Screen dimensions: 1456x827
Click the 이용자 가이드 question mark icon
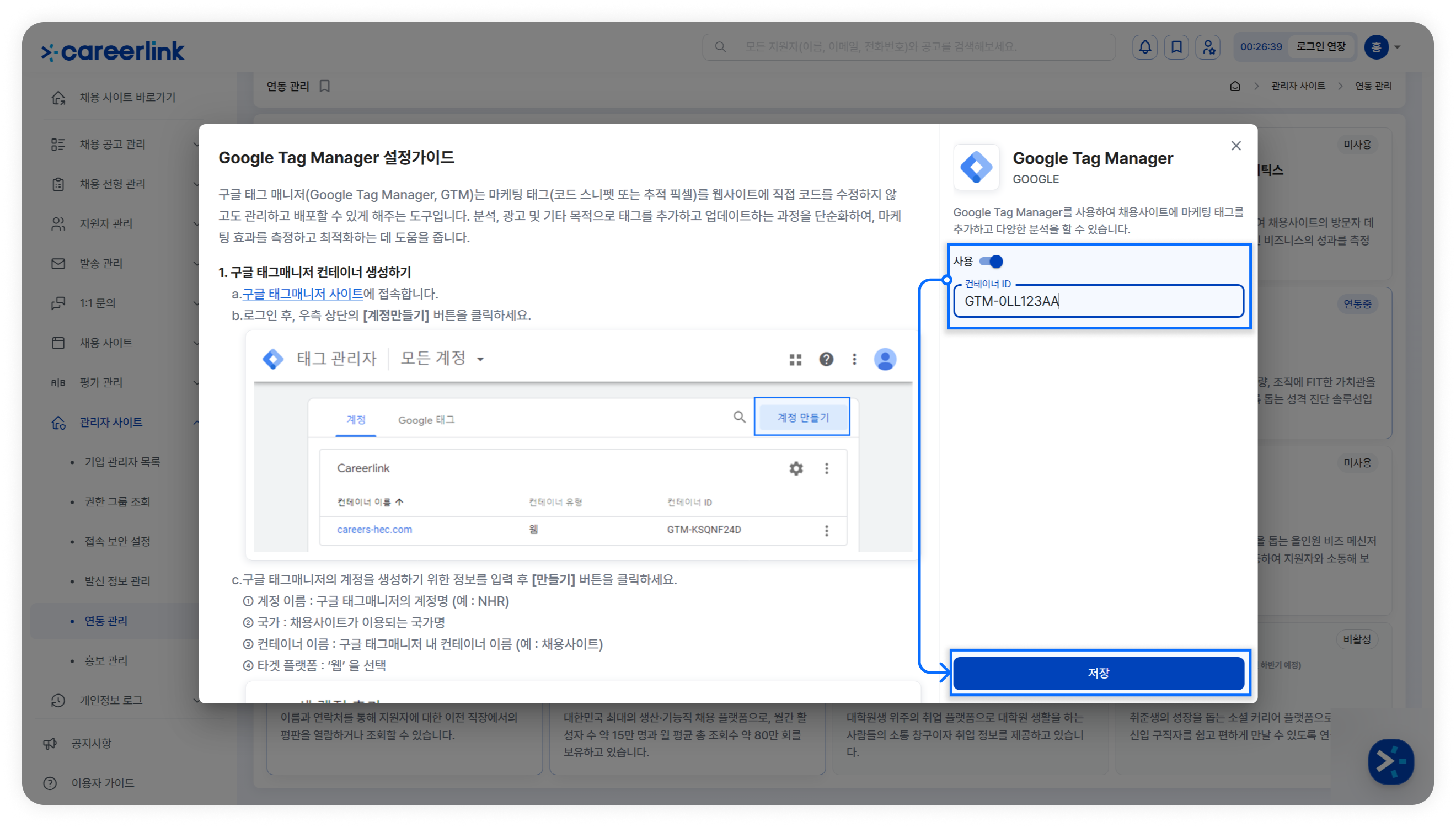tap(50, 783)
